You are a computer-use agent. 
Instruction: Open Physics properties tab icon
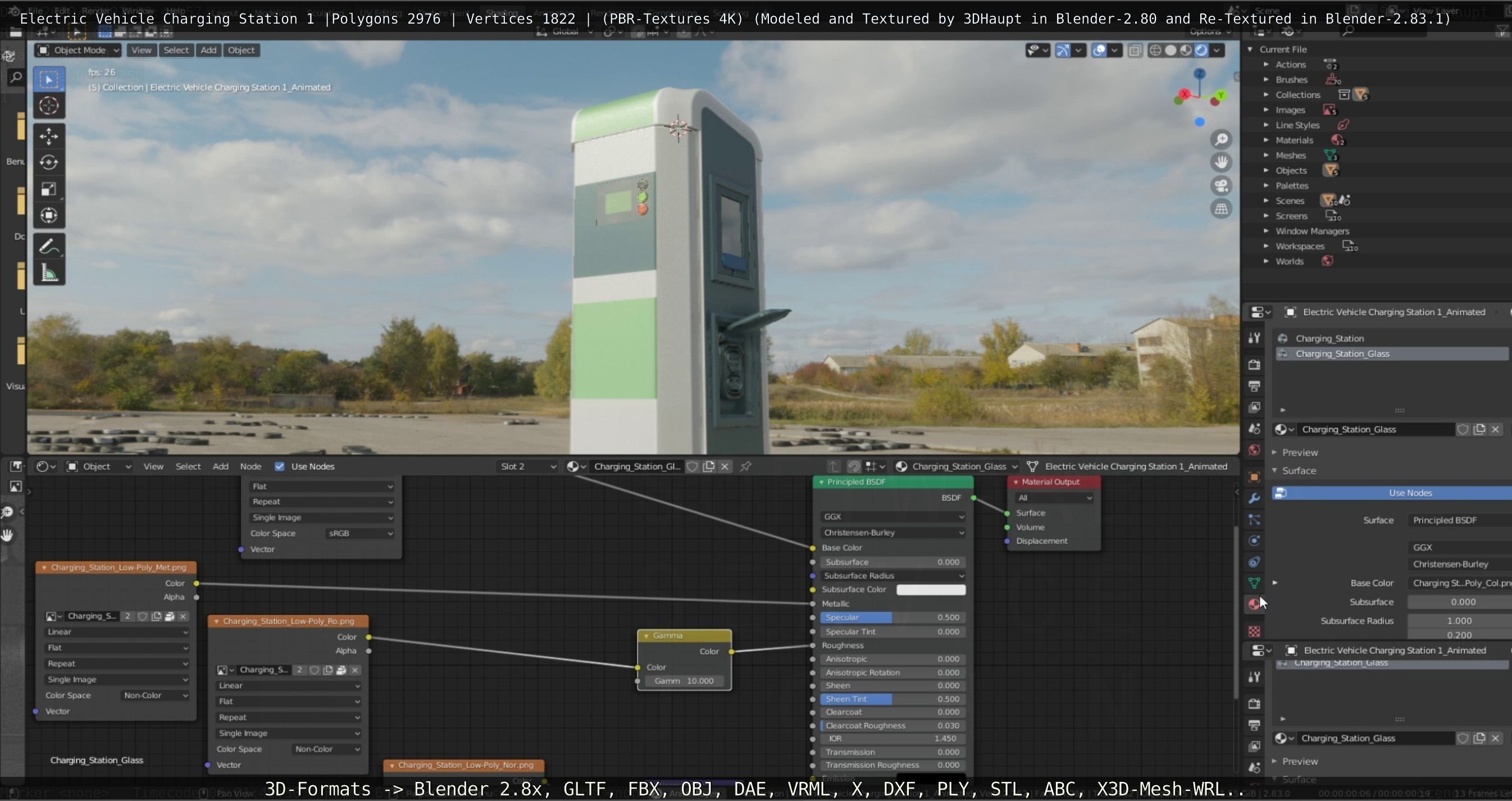1254,540
